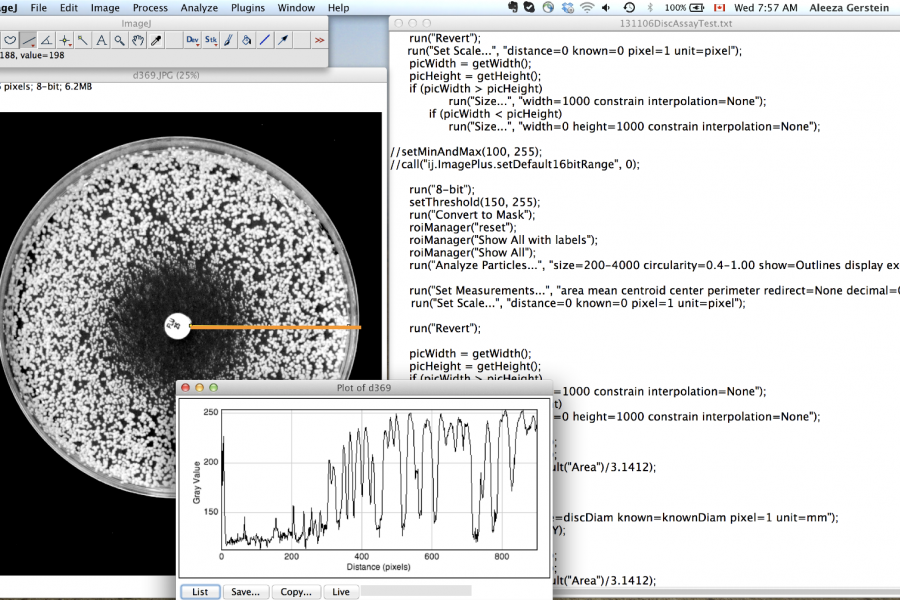
Task: Select the Hand scrolling tool
Action: point(137,40)
